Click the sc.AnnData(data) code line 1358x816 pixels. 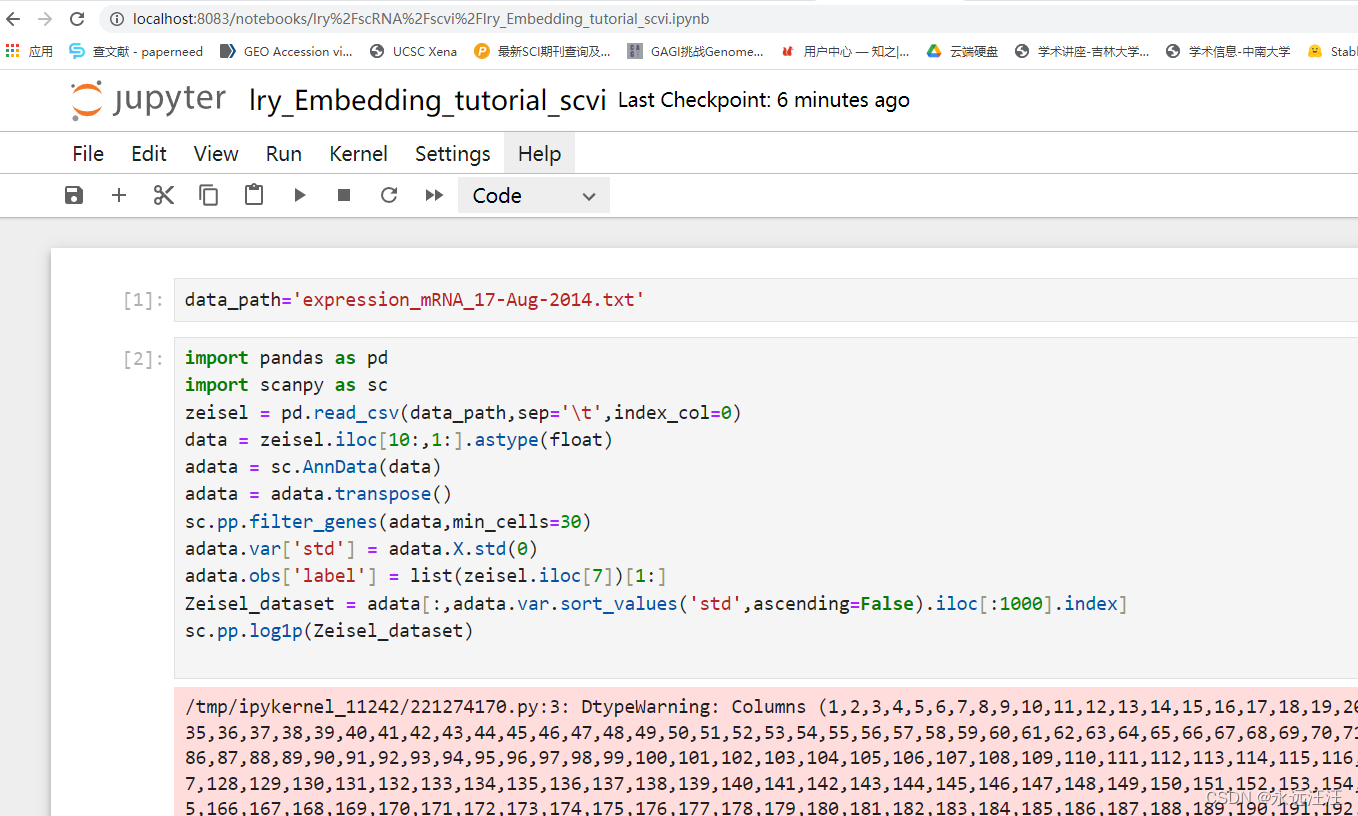pos(313,467)
